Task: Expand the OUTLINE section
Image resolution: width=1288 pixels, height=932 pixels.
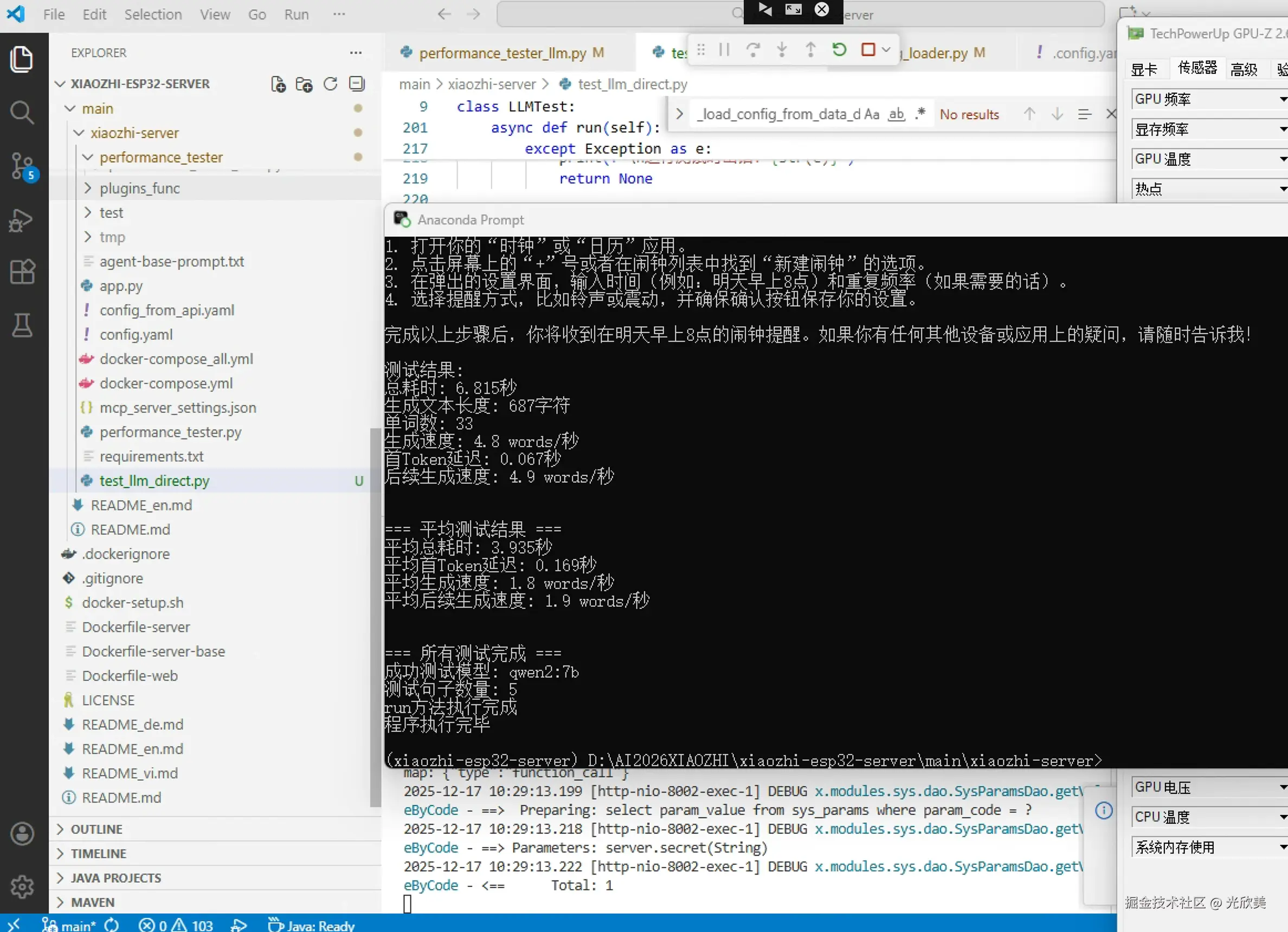Action: pyautogui.click(x=96, y=829)
